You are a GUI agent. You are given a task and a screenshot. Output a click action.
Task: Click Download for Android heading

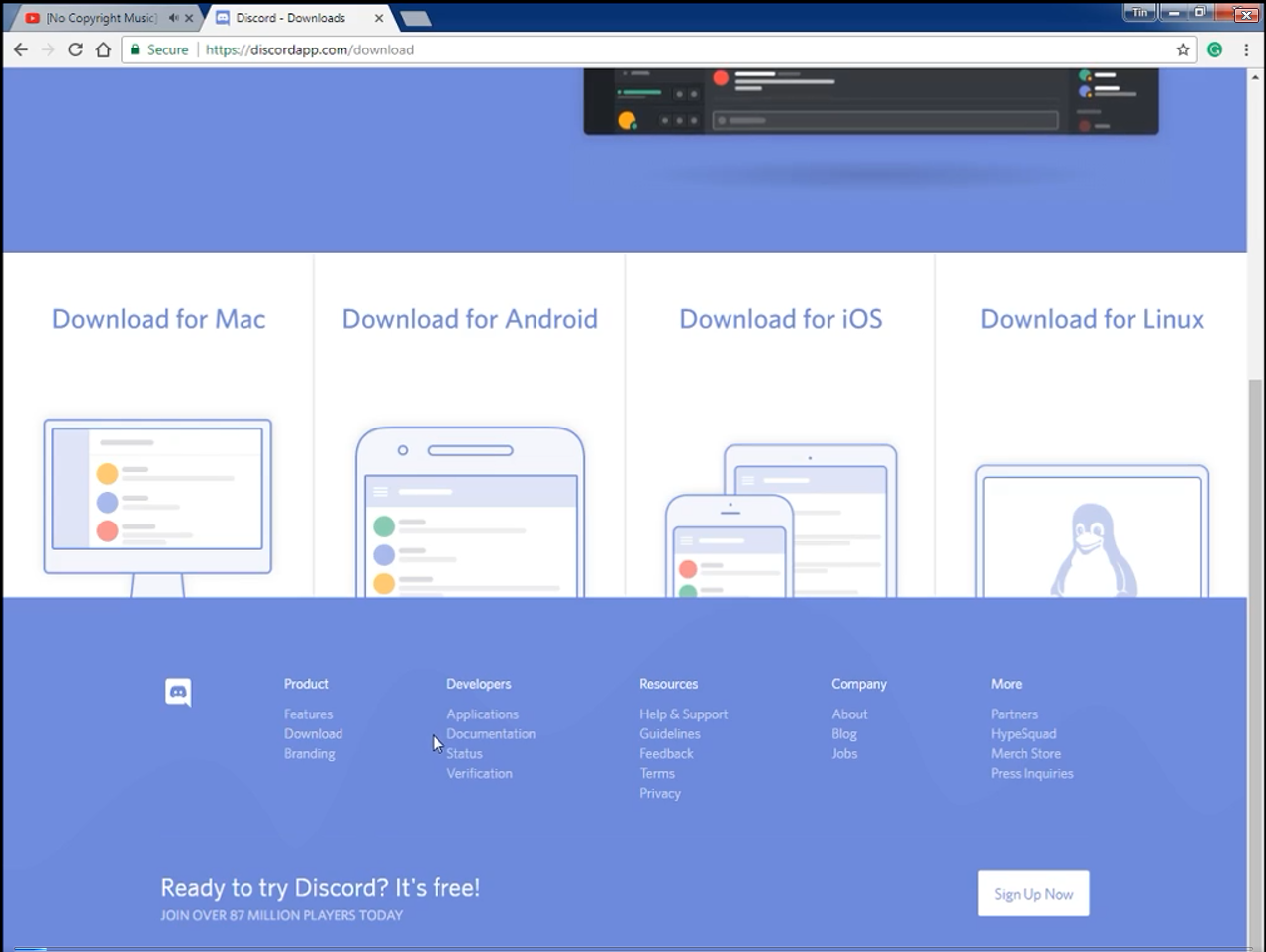(x=470, y=319)
